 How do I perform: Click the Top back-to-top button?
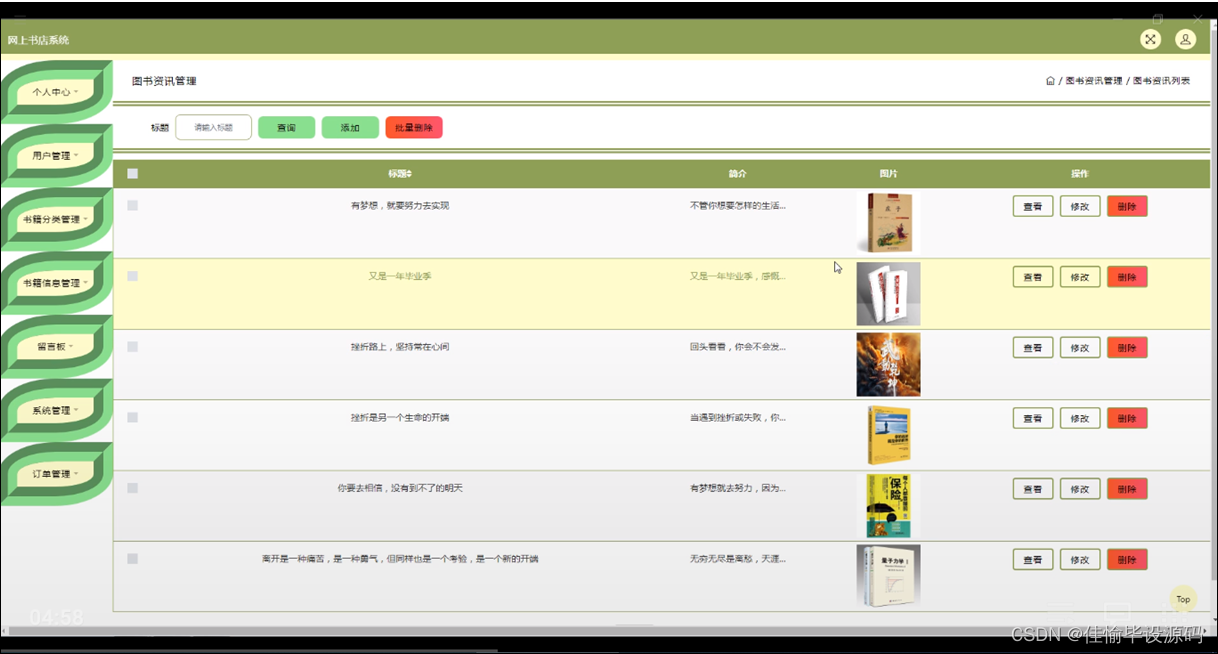pyautogui.click(x=1183, y=599)
